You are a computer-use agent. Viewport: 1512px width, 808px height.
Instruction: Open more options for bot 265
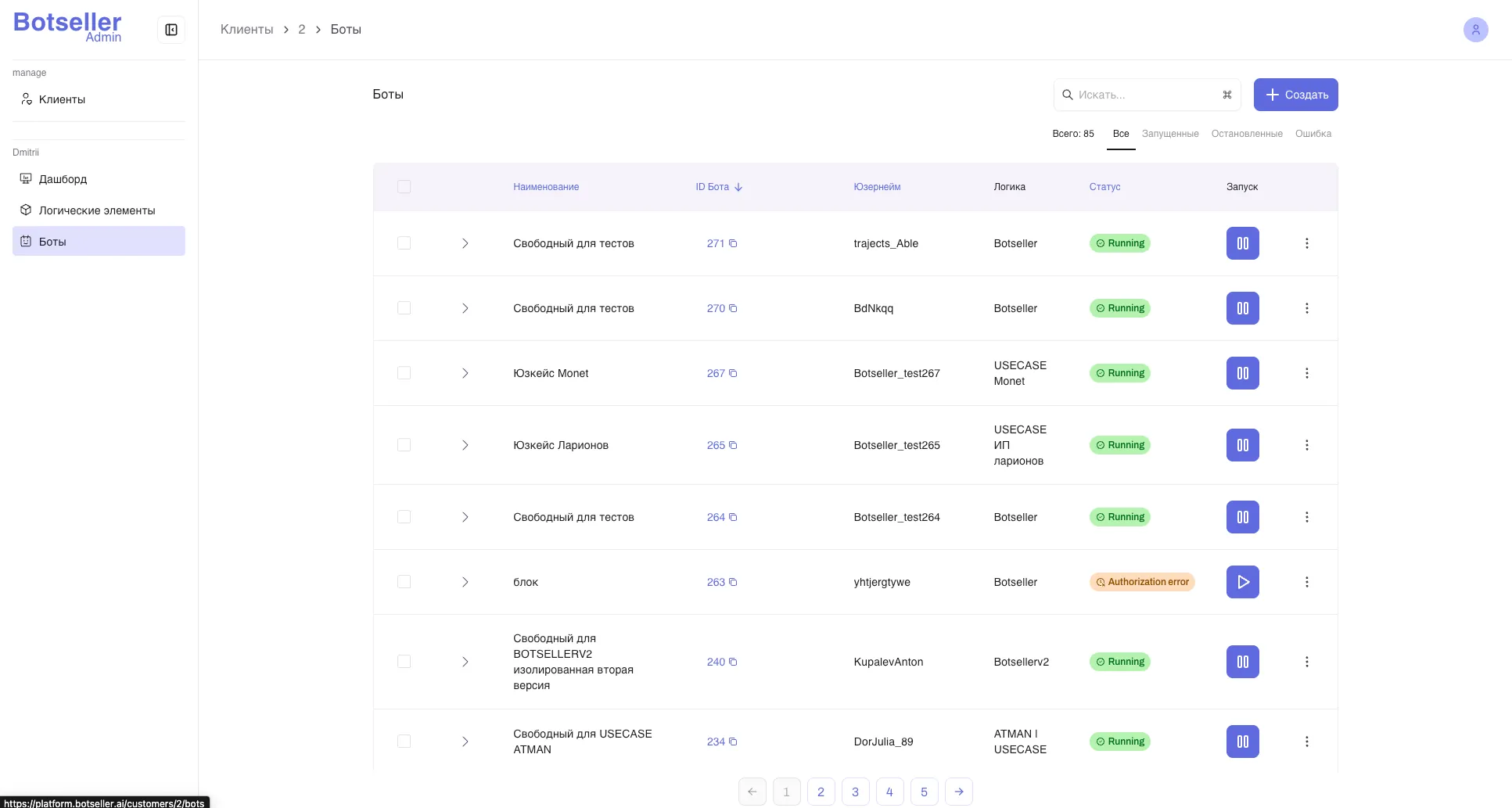click(1306, 445)
